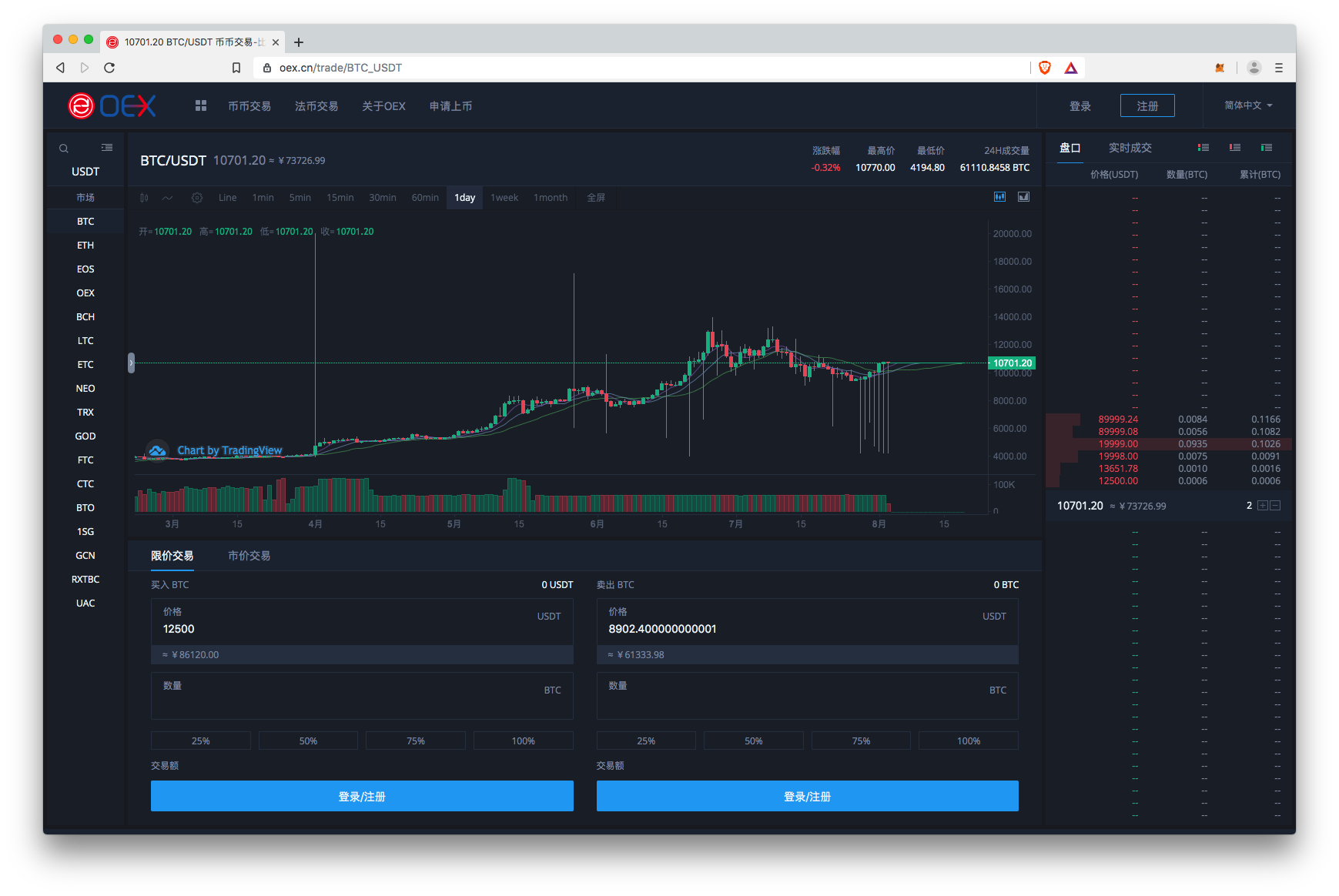Set sell amount to 75%

tap(861, 741)
